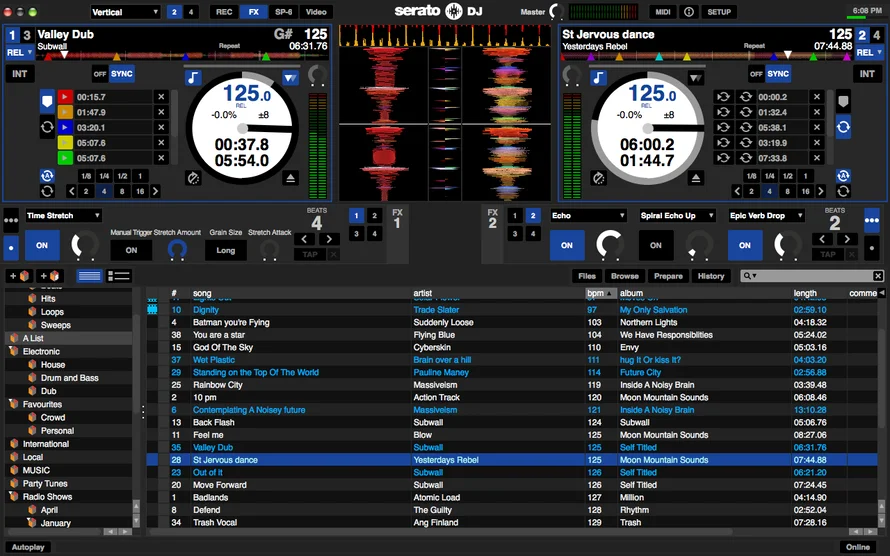890x556 pixels.
Task: Show cue points tab on left deck
Action: 47,102
